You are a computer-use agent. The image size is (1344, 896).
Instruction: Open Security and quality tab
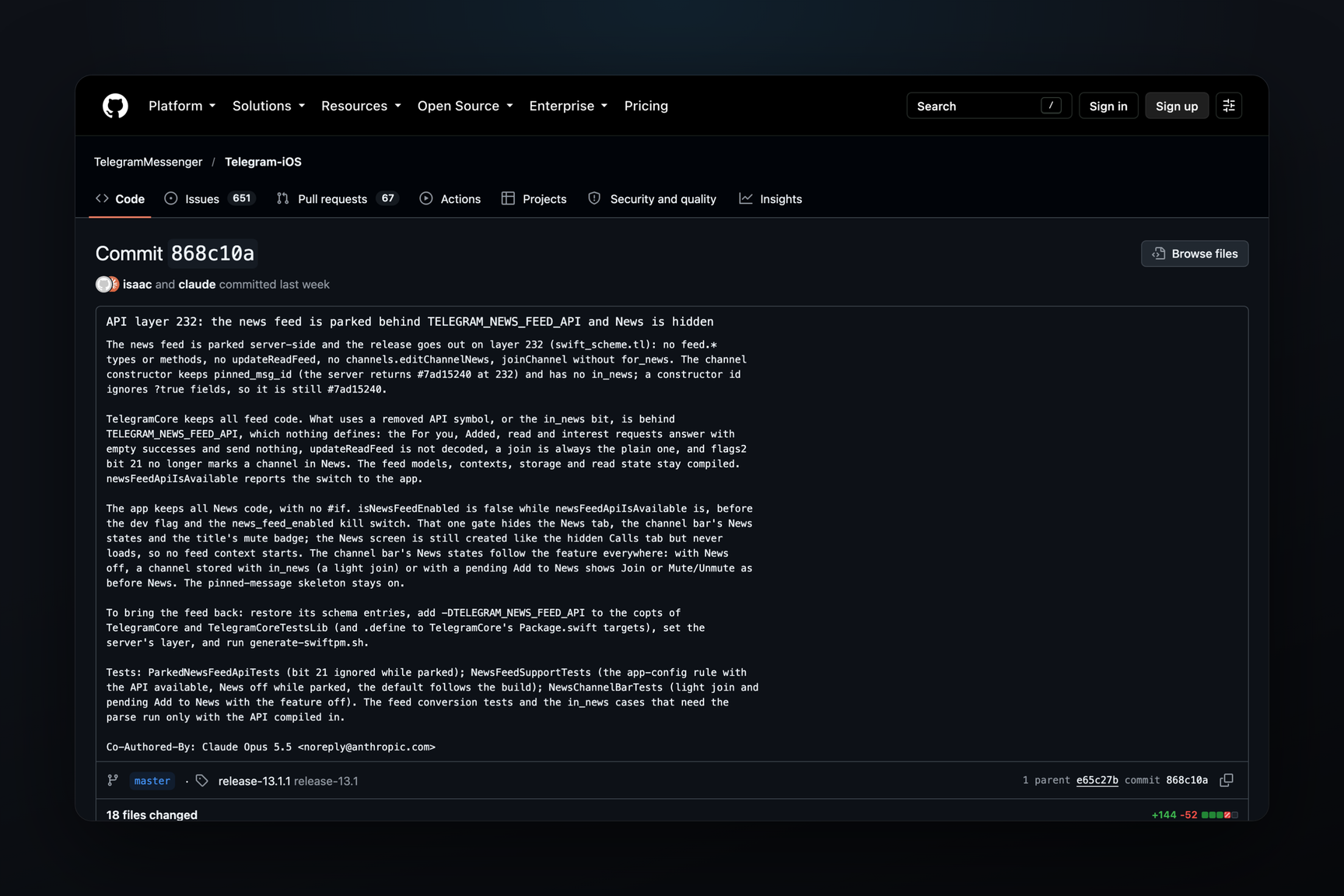[x=652, y=199]
